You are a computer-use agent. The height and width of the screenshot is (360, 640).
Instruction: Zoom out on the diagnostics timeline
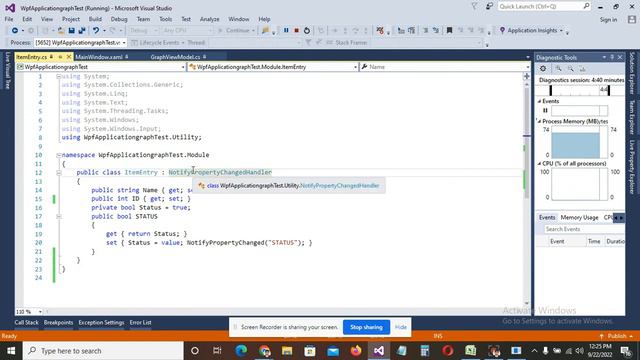pyautogui.click(x=571, y=69)
